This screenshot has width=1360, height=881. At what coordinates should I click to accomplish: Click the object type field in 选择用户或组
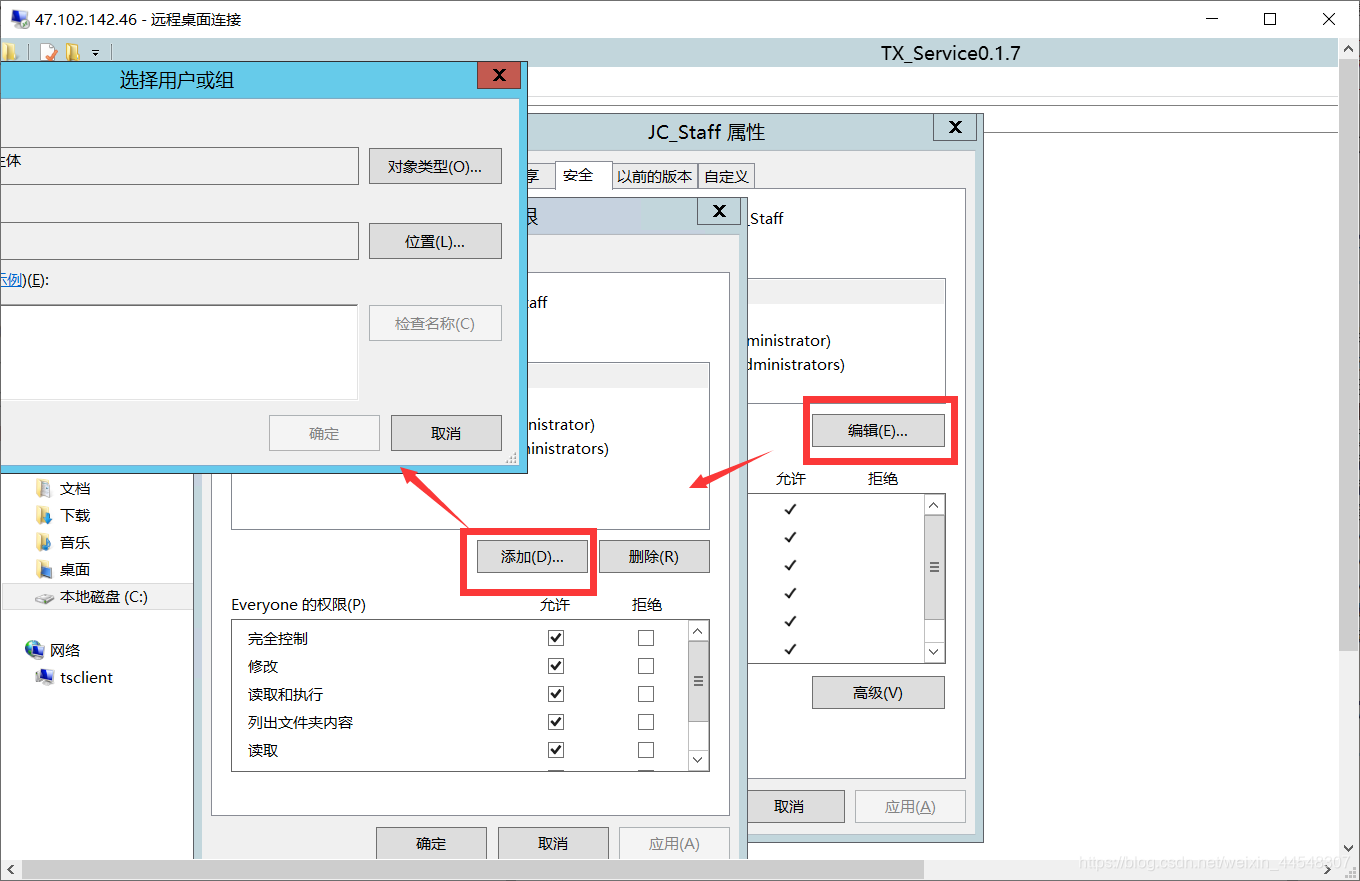[178, 166]
